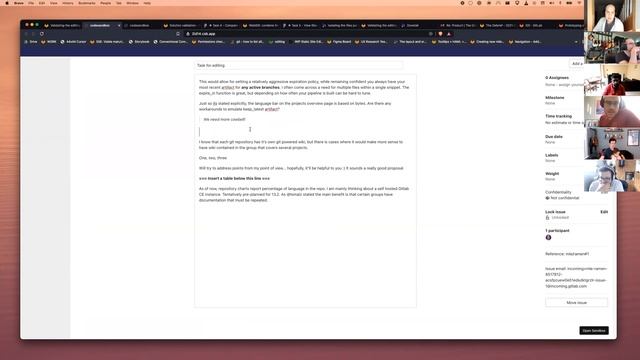The image size is (640, 360).
Task: Open the Bookmarks menu
Action: coord(86,3)
